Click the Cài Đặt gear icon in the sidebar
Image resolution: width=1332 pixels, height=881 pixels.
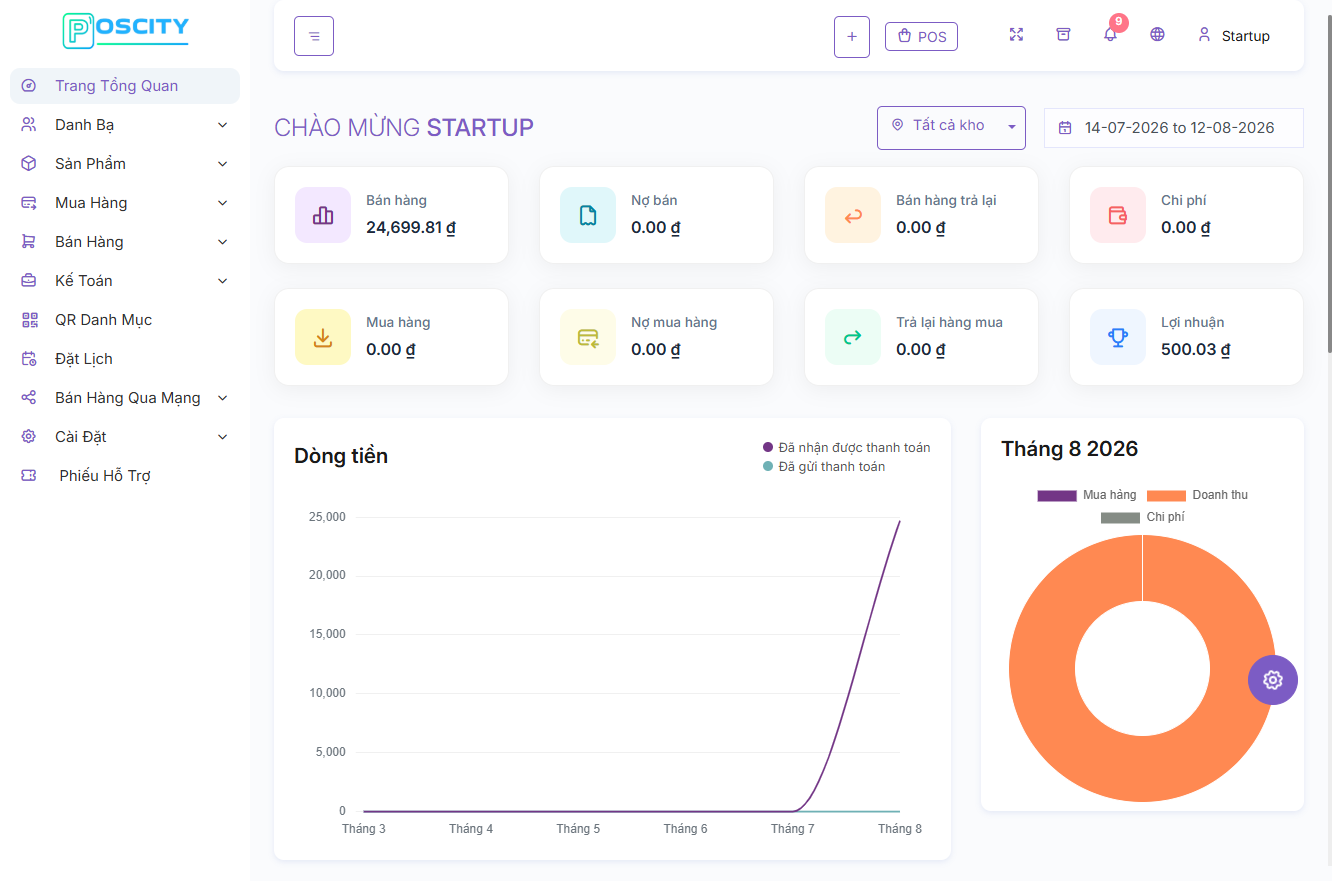pyautogui.click(x=29, y=437)
